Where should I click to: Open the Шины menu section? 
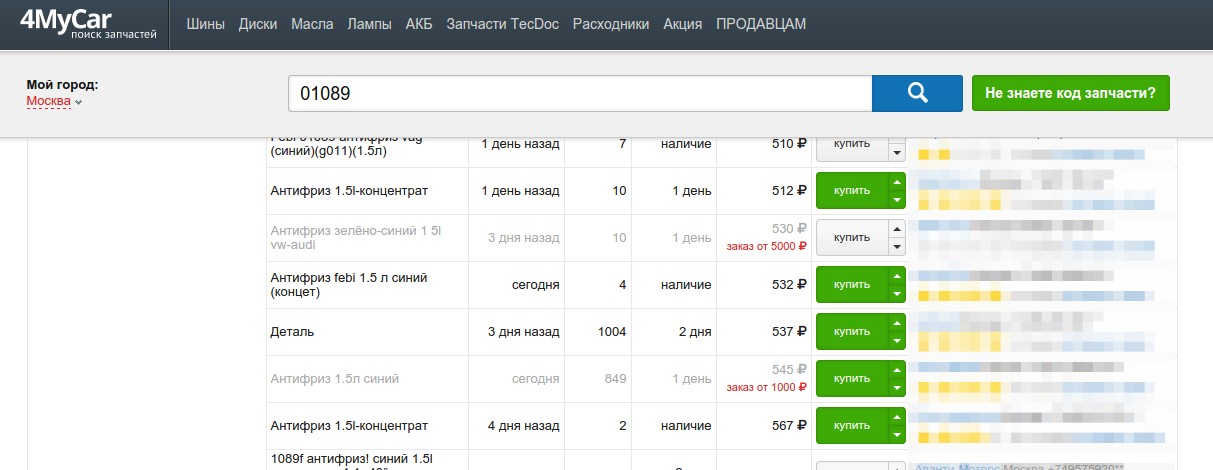click(x=206, y=24)
